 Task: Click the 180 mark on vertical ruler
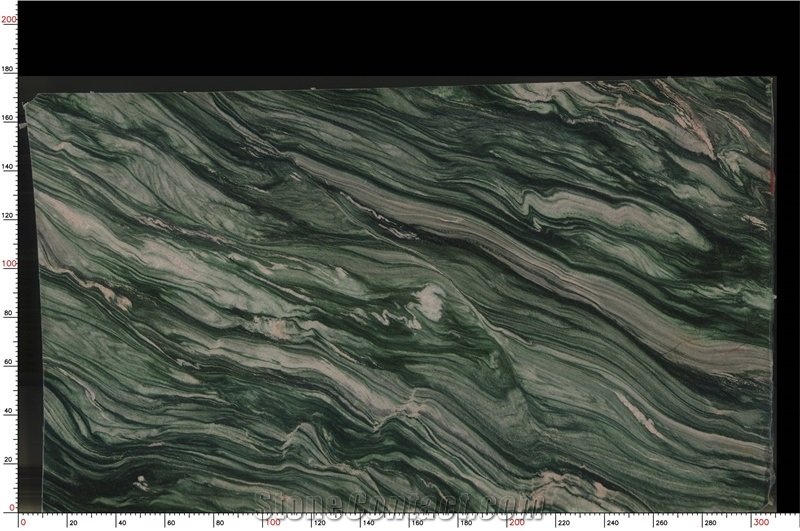pos(8,69)
